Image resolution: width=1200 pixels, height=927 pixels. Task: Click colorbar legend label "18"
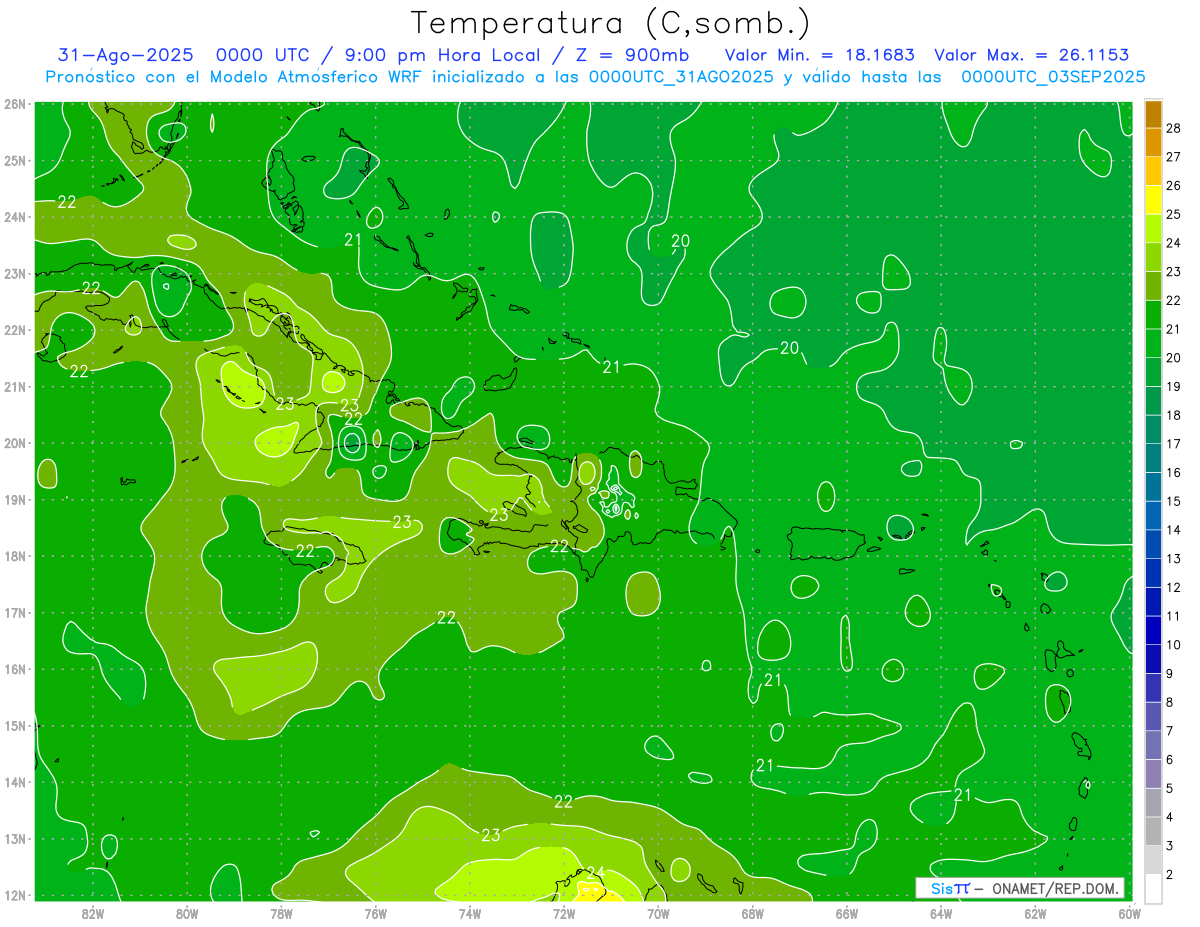[1174, 415]
